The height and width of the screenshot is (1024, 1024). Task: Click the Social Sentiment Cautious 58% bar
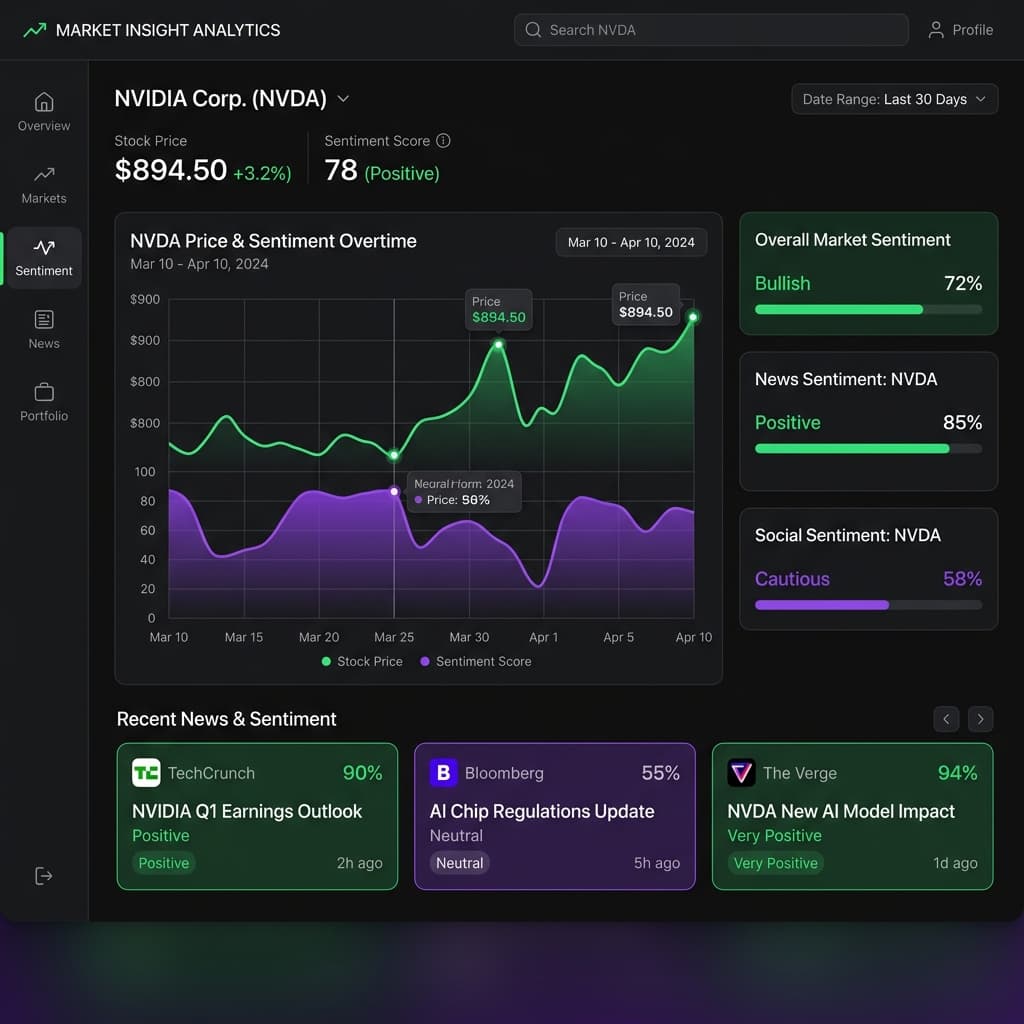coord(869,605)
